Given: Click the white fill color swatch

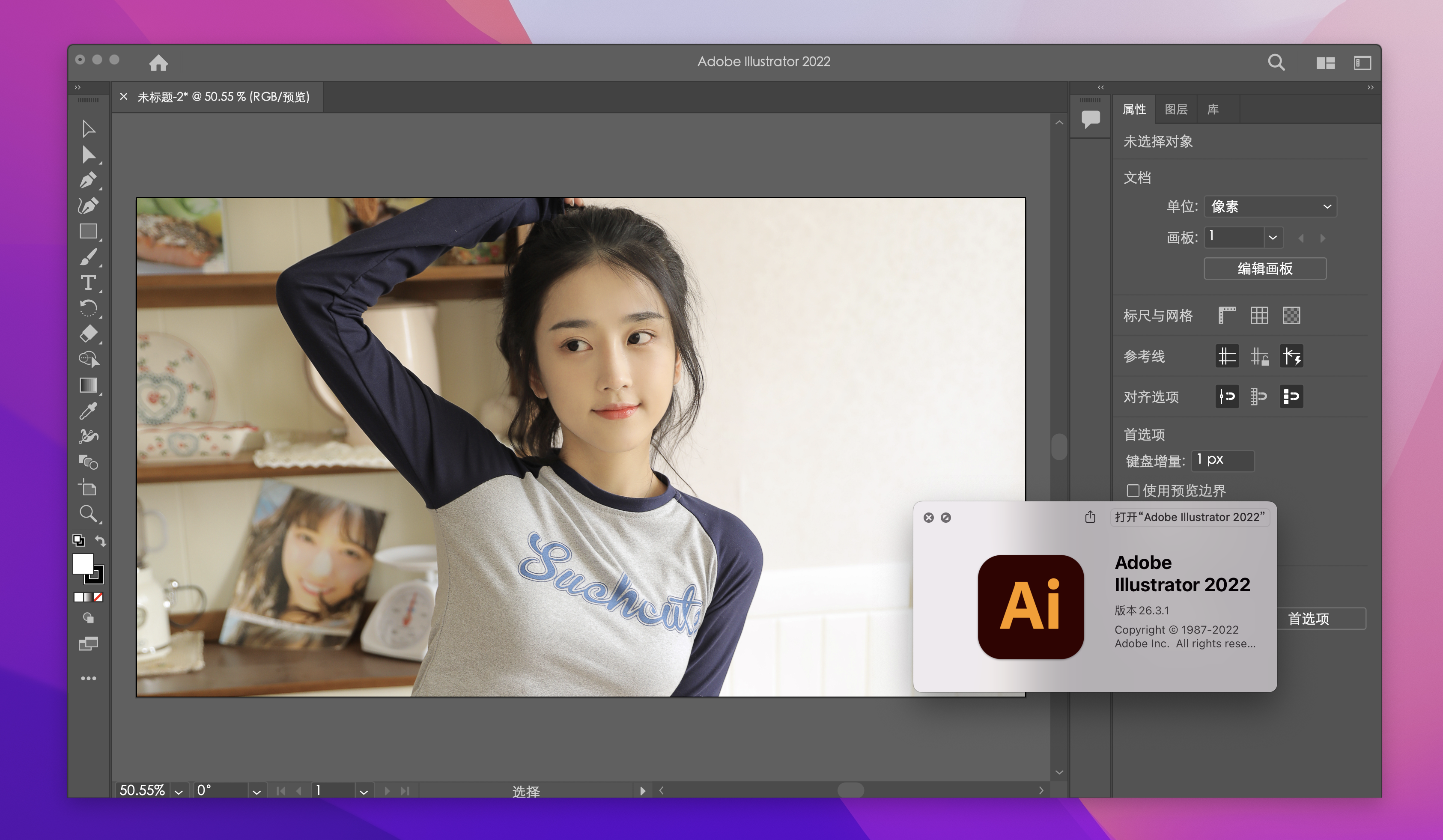Looking at the screenshot, I should click(x=82, y=563).
